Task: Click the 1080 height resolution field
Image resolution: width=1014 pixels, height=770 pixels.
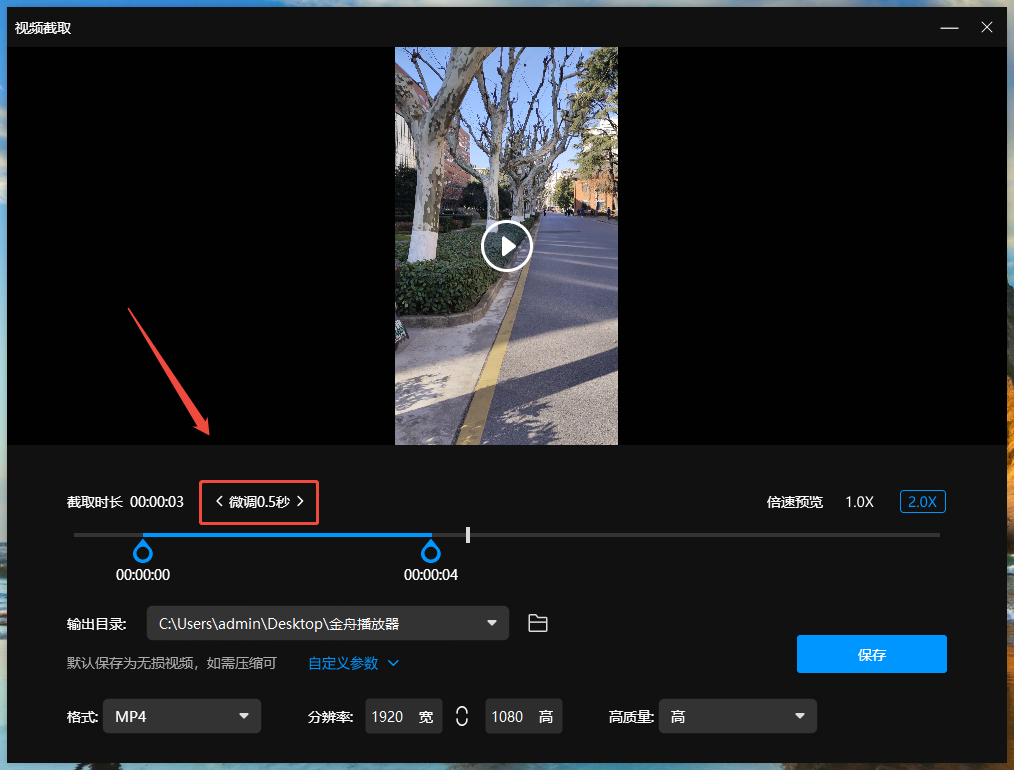Action: coord(524,716)
